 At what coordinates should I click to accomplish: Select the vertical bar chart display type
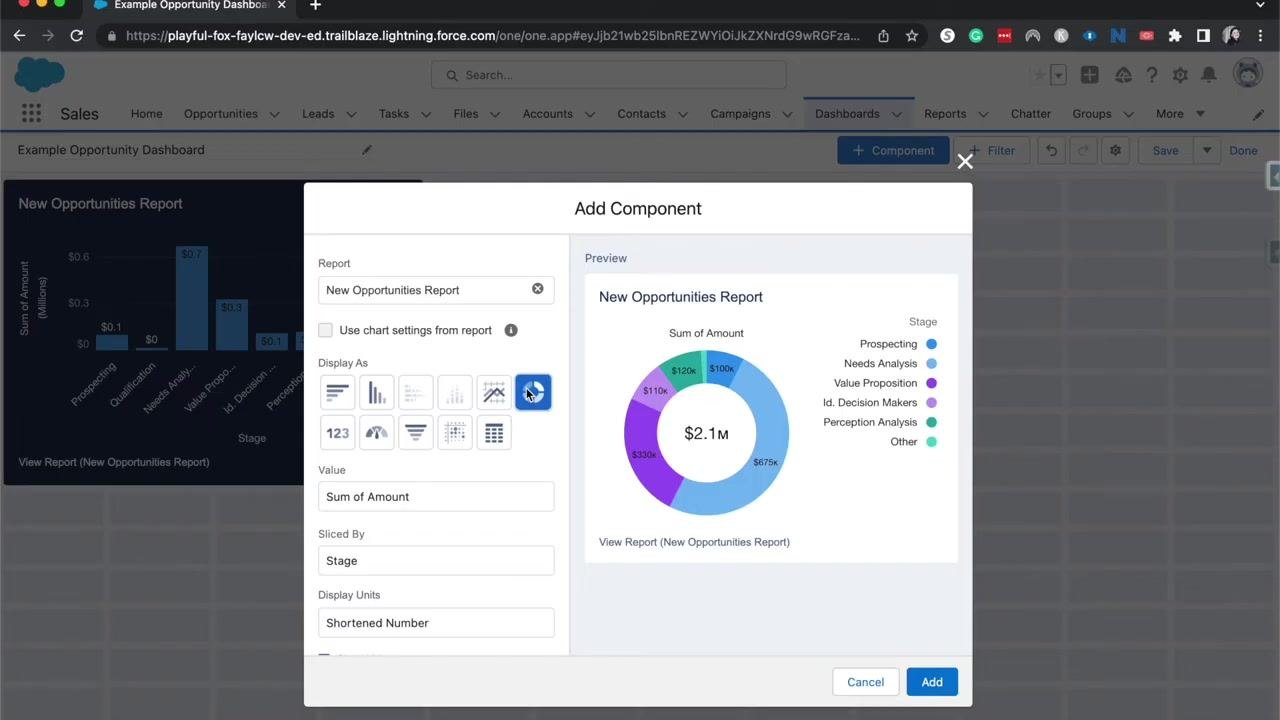(x=377, y=393)
